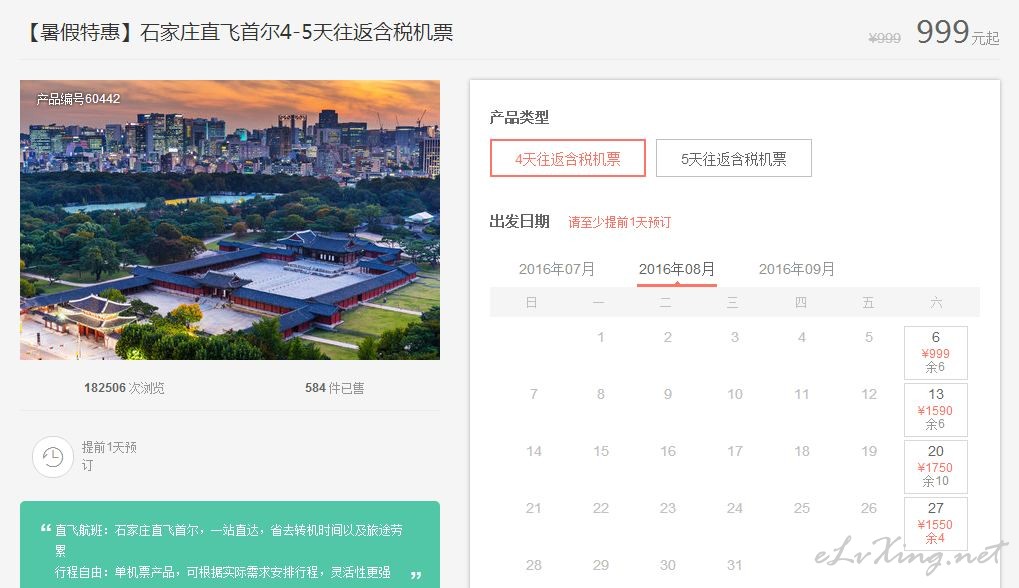Click calendar date 31 in August
Viewport: 1019px width, 588px height.
click(x=734, y=565)
